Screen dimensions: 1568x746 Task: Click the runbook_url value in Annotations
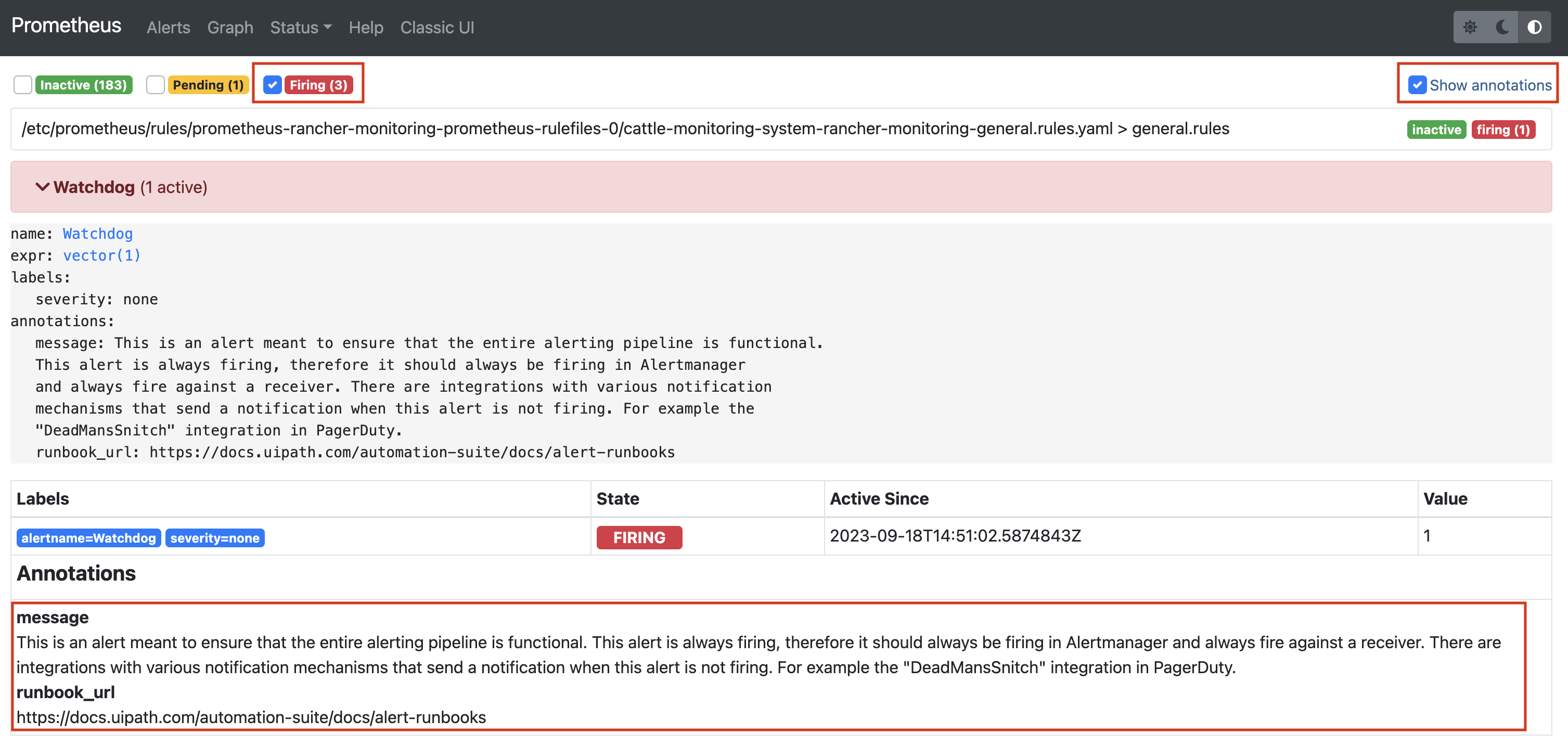pos(251,717)
